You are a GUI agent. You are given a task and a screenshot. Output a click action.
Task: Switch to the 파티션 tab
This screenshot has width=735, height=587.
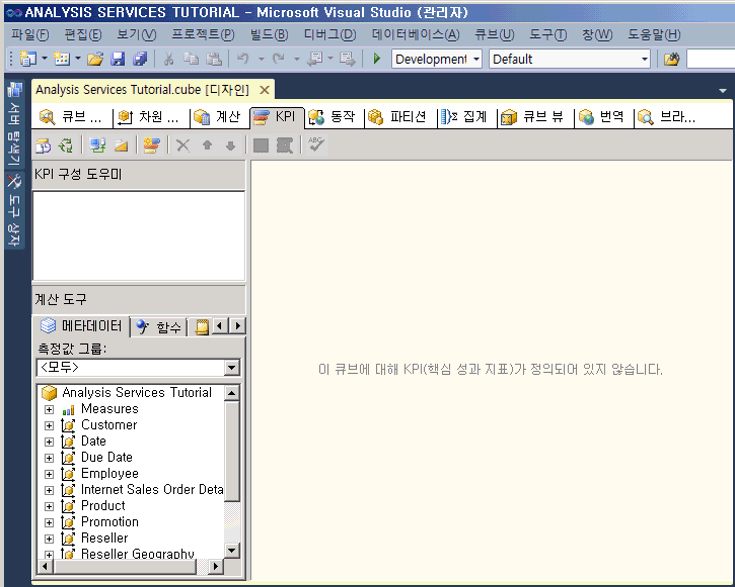pos(398,117)
